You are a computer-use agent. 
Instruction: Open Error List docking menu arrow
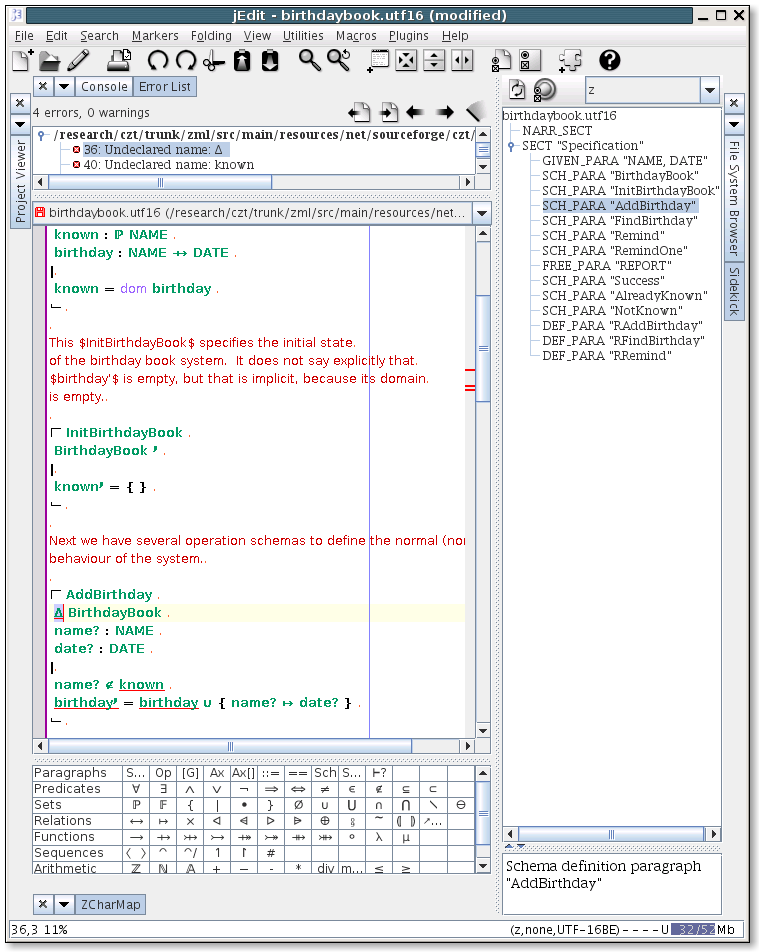tap(64, 87)
